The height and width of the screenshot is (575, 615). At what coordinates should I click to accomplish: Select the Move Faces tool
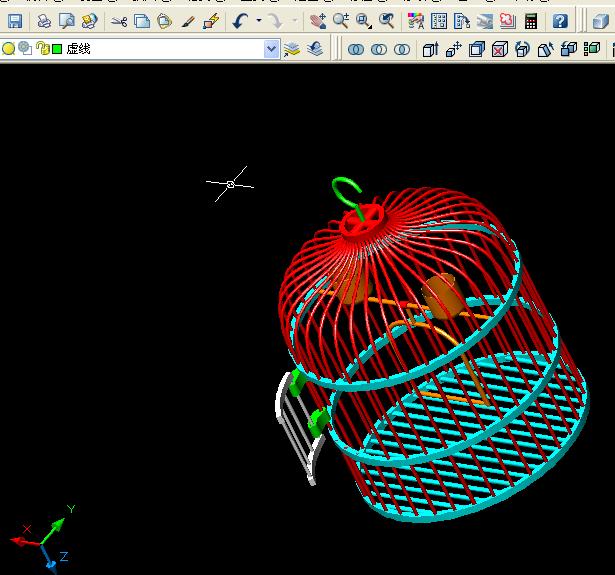coord(454,49)
